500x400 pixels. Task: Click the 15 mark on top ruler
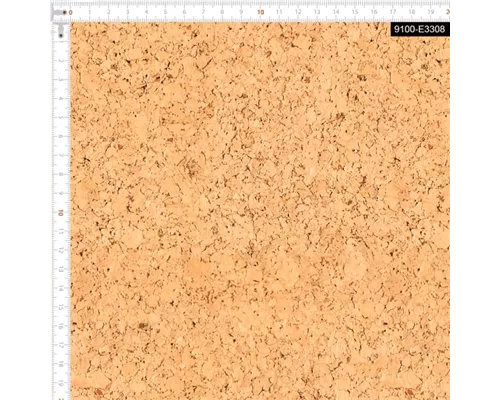pos(355,12)
